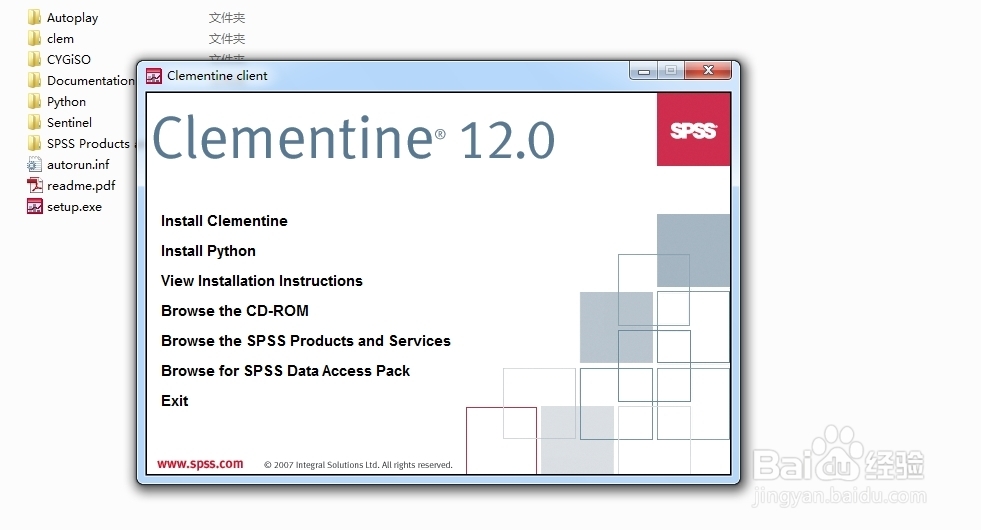Click the CYGiSO folder icon
This screenshot has height=530, width=981.
point(34,59)
